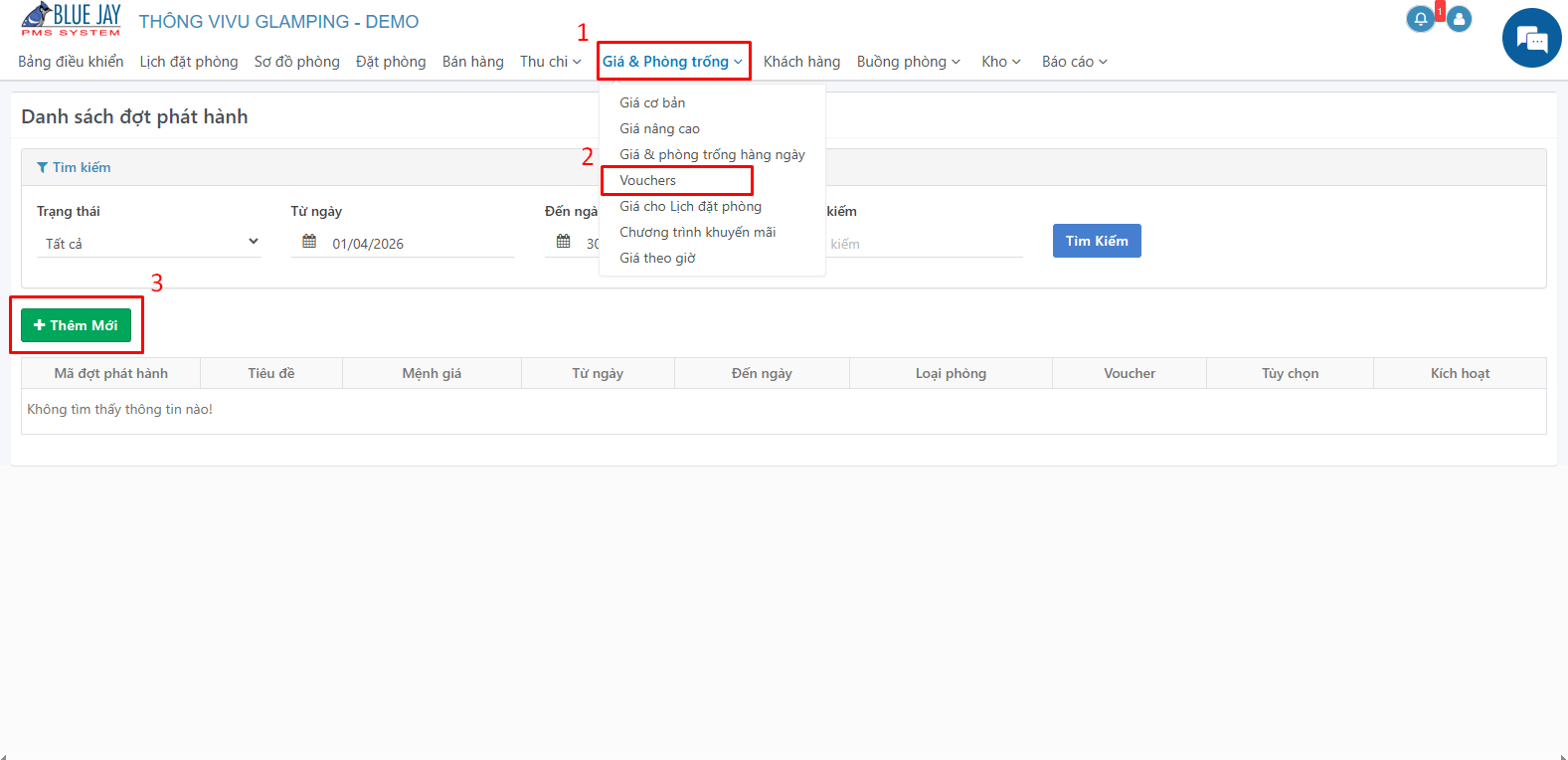
Task: Expand the Thu chi menu
Action: point(551,62)
